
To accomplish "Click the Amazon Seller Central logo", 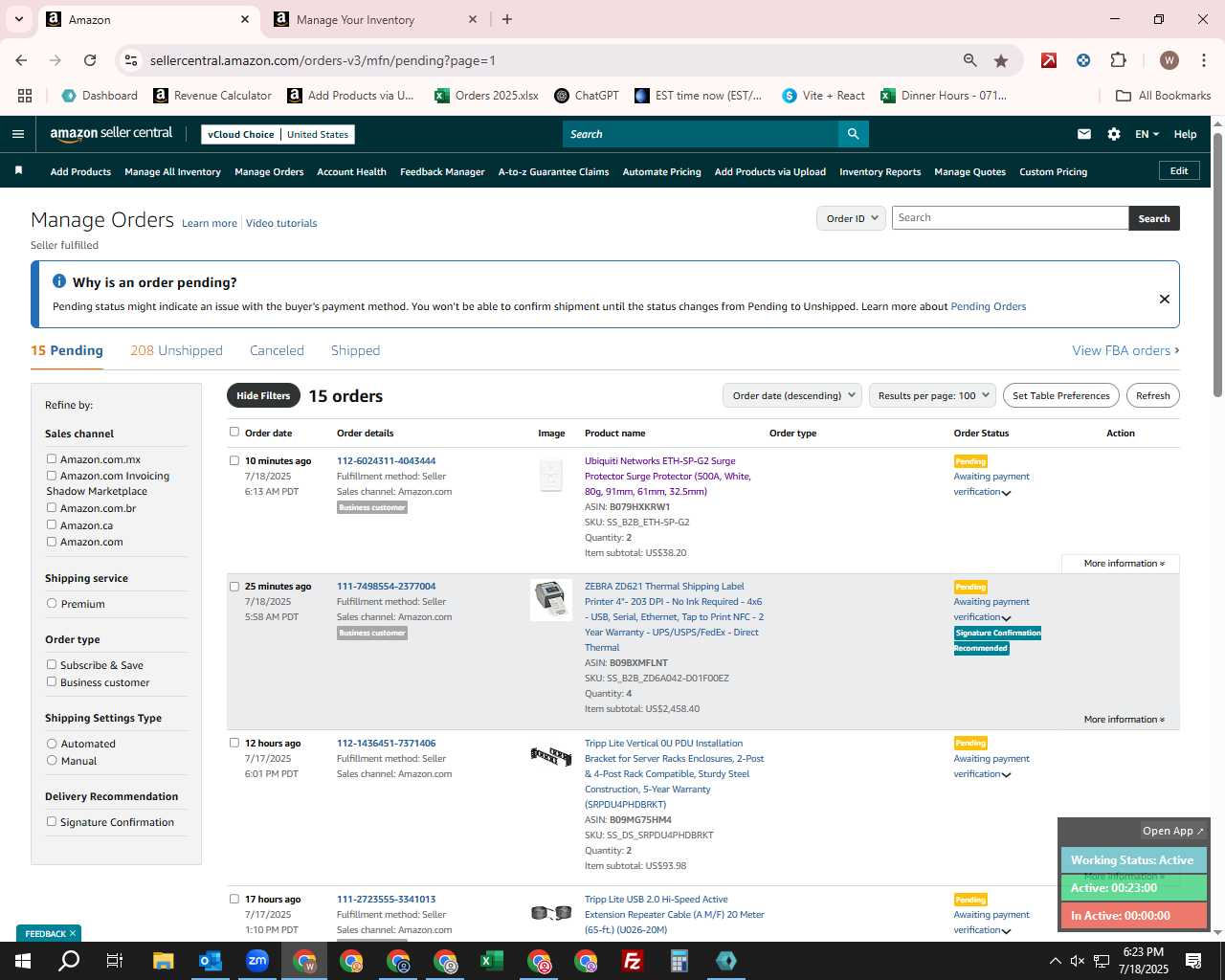I will tap(111, 134).
